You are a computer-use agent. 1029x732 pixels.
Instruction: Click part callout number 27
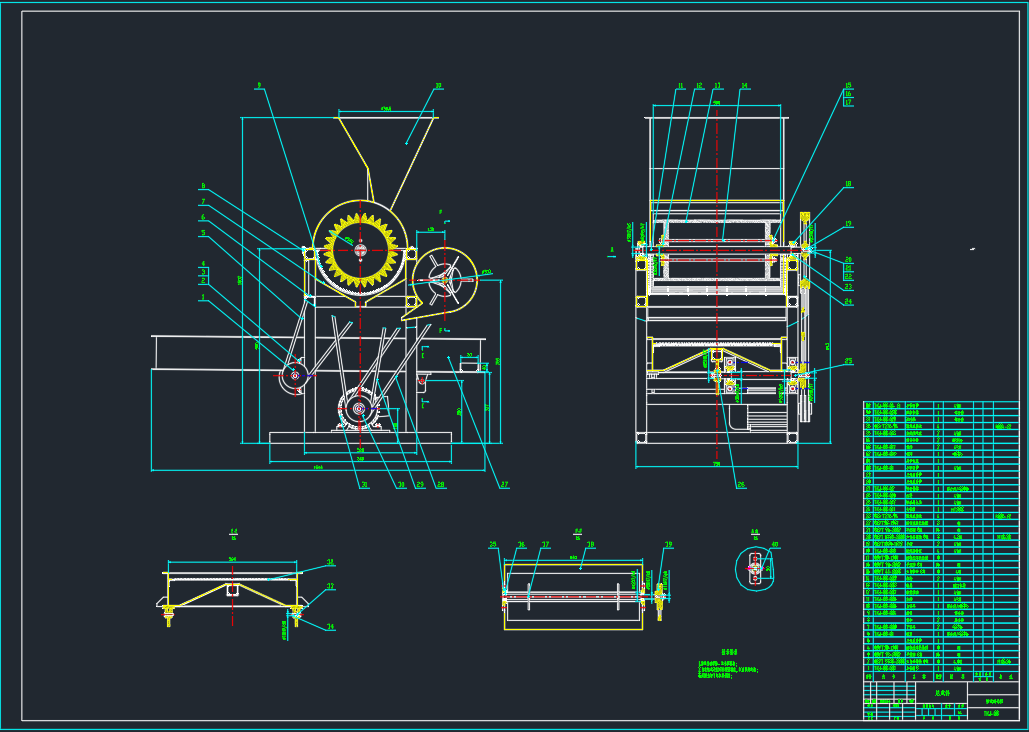click(x=504, y=485)
